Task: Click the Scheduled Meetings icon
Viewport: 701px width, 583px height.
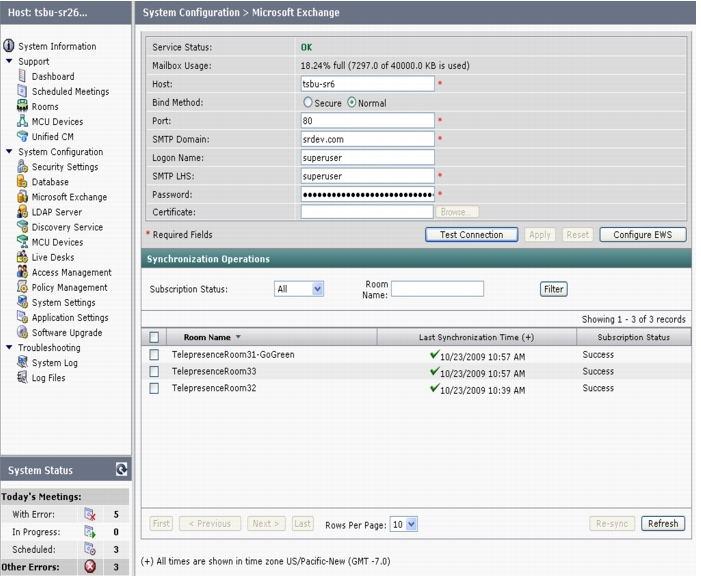Action: point(22,91)
